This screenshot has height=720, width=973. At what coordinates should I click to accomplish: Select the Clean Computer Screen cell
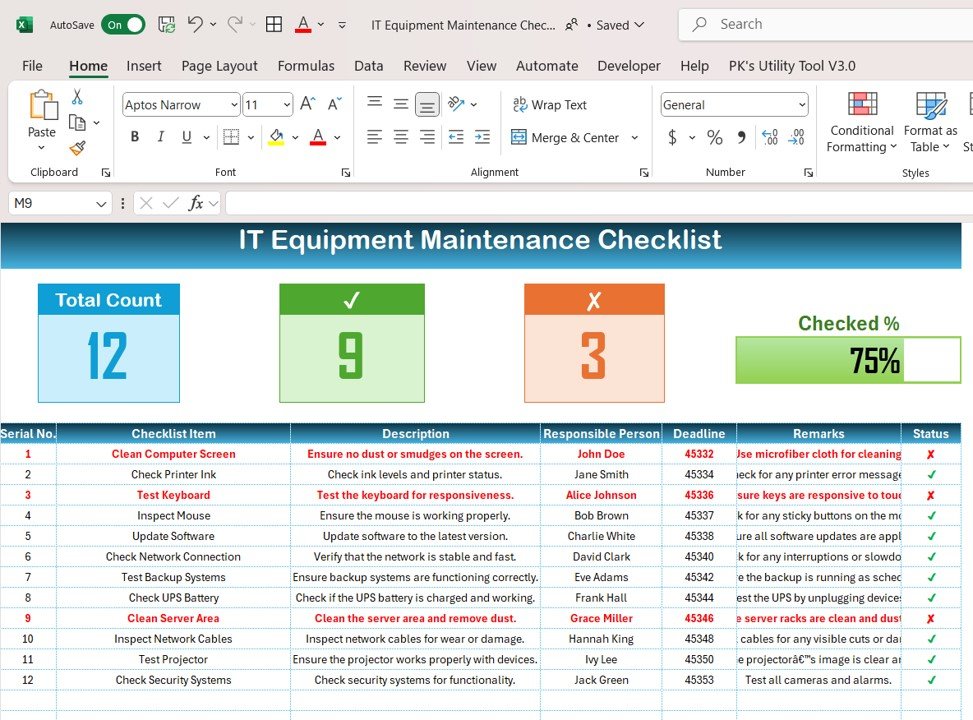point(173,454)
